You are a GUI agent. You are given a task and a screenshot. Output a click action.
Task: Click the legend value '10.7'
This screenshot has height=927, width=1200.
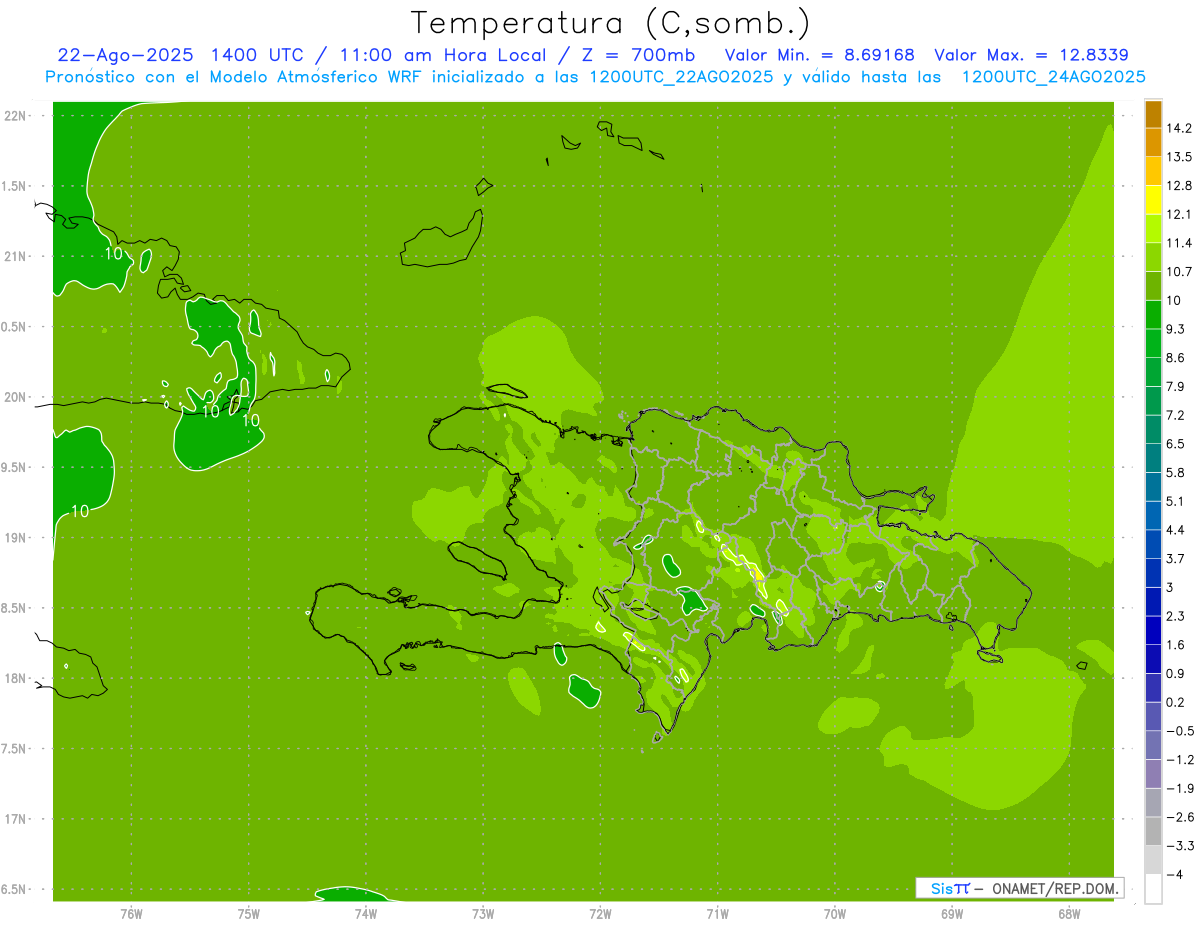[x=1180, y=271]
